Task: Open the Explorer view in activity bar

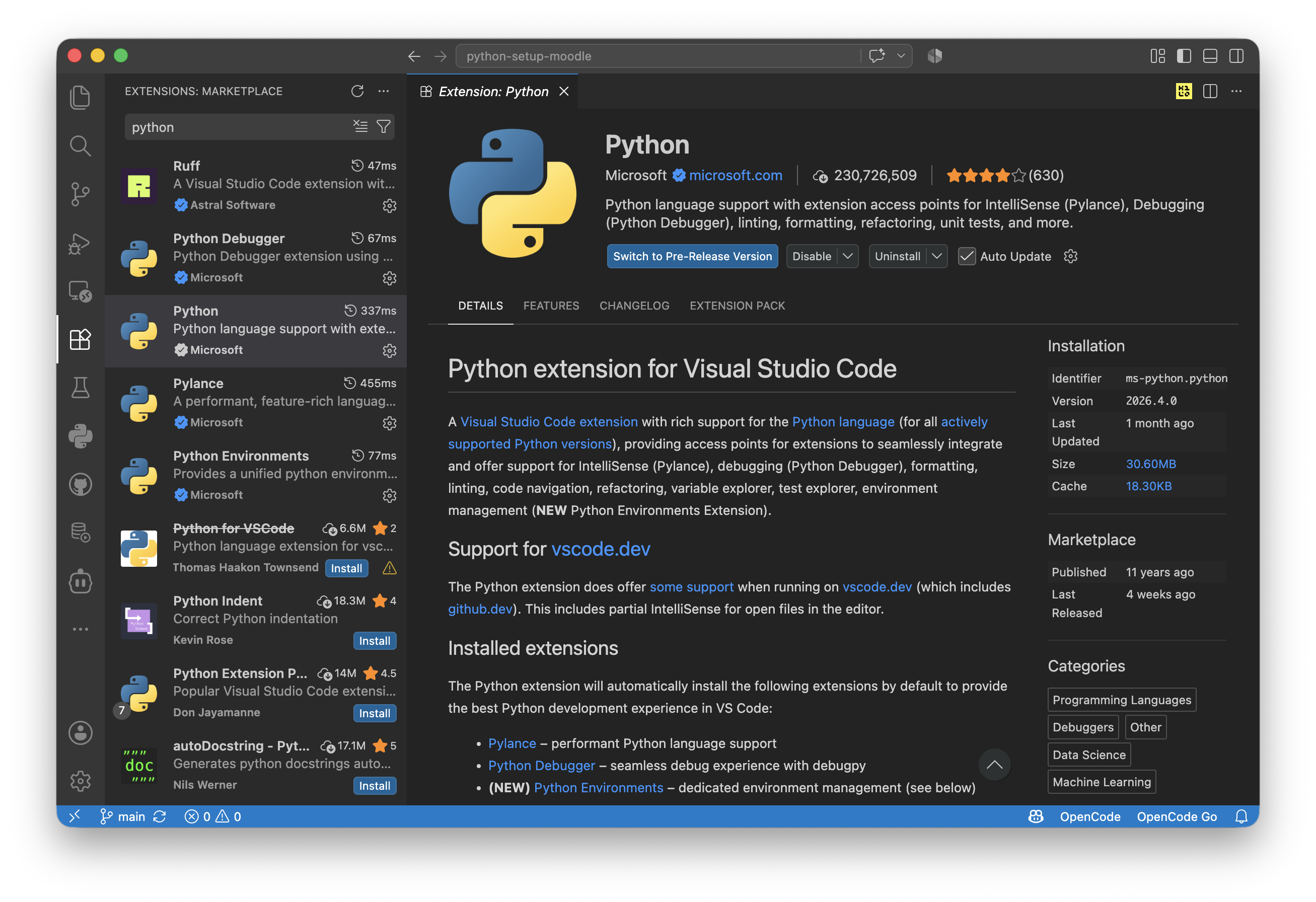Action: (x=80, y=97)
